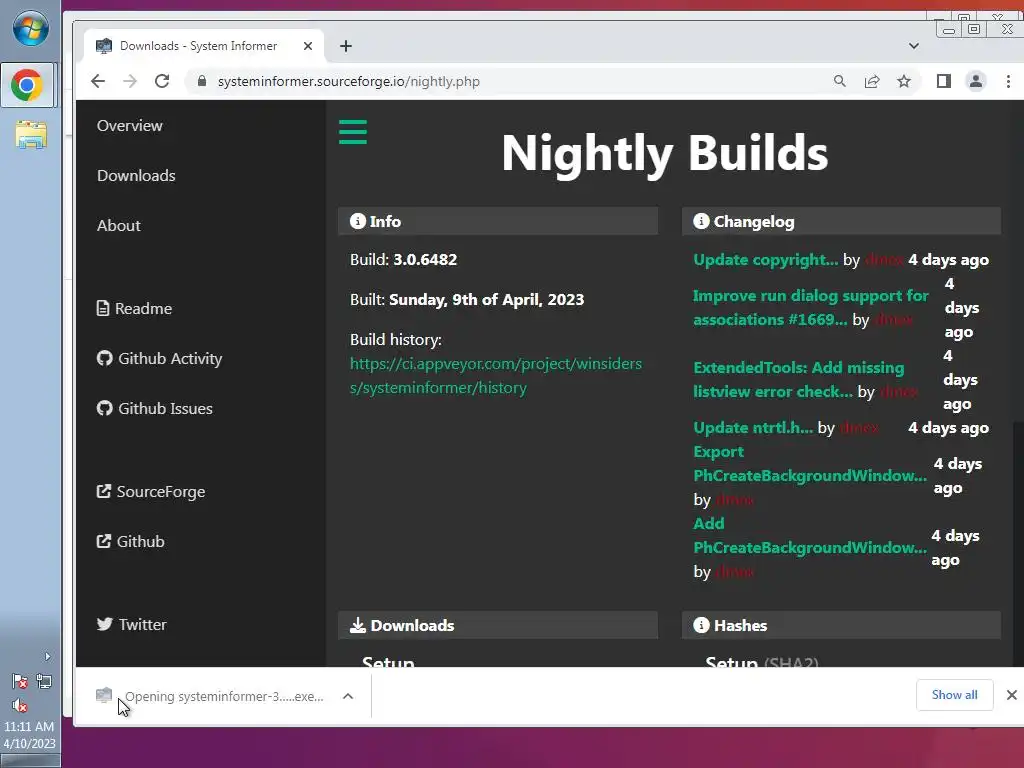Click the Chrome taskbar icon

click(27, 86)
